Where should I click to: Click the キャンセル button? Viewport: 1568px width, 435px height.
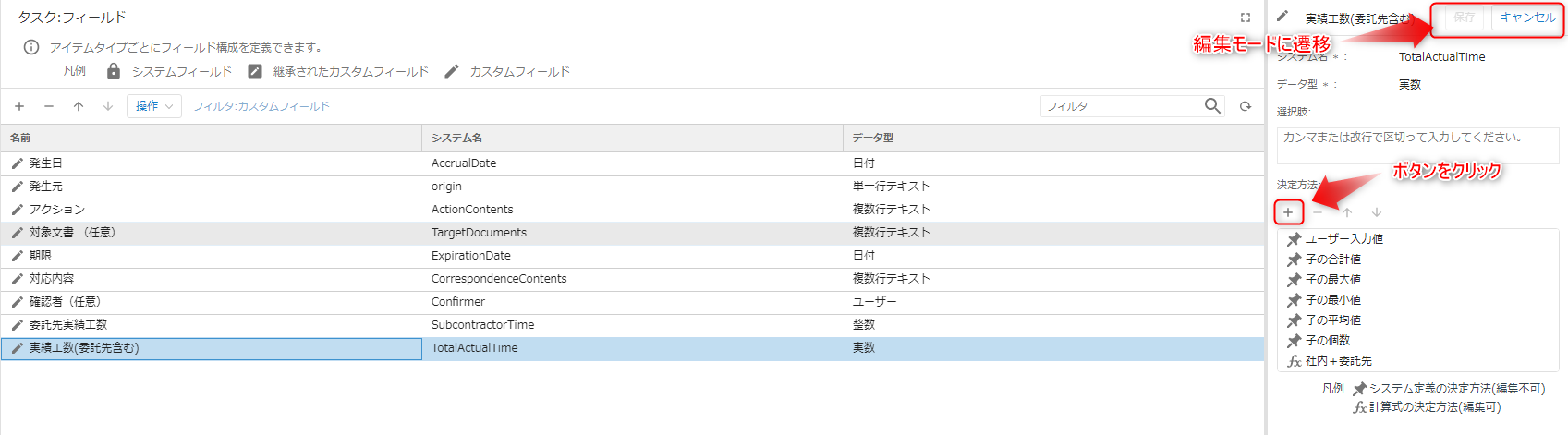pyautogui.click(x=1527, y=18)
